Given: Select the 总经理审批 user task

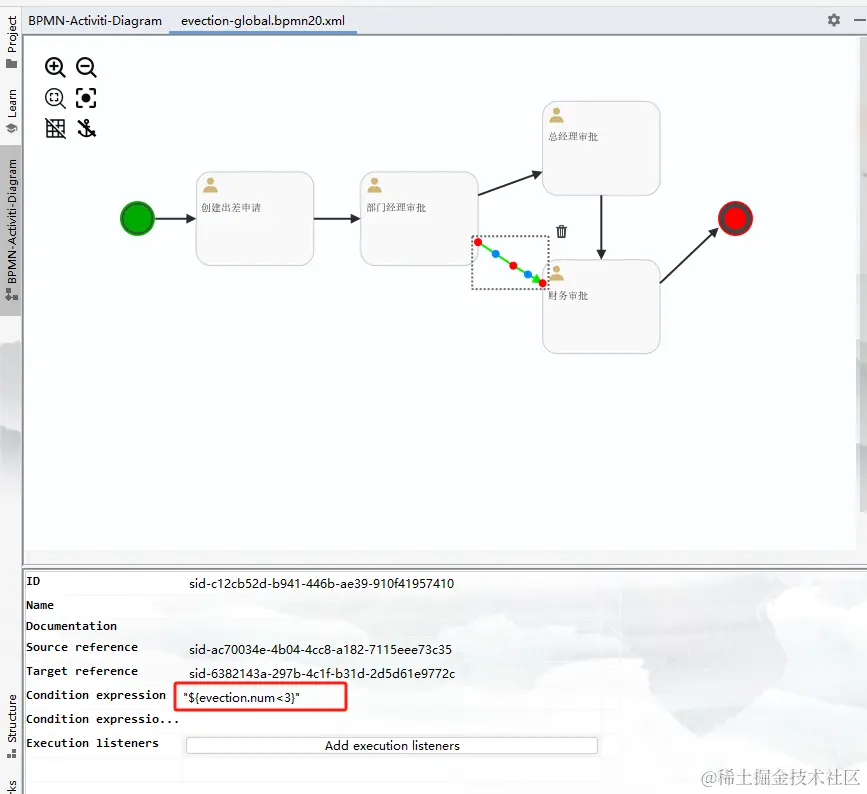Looking at the screenshot, I should pos(601,148).
